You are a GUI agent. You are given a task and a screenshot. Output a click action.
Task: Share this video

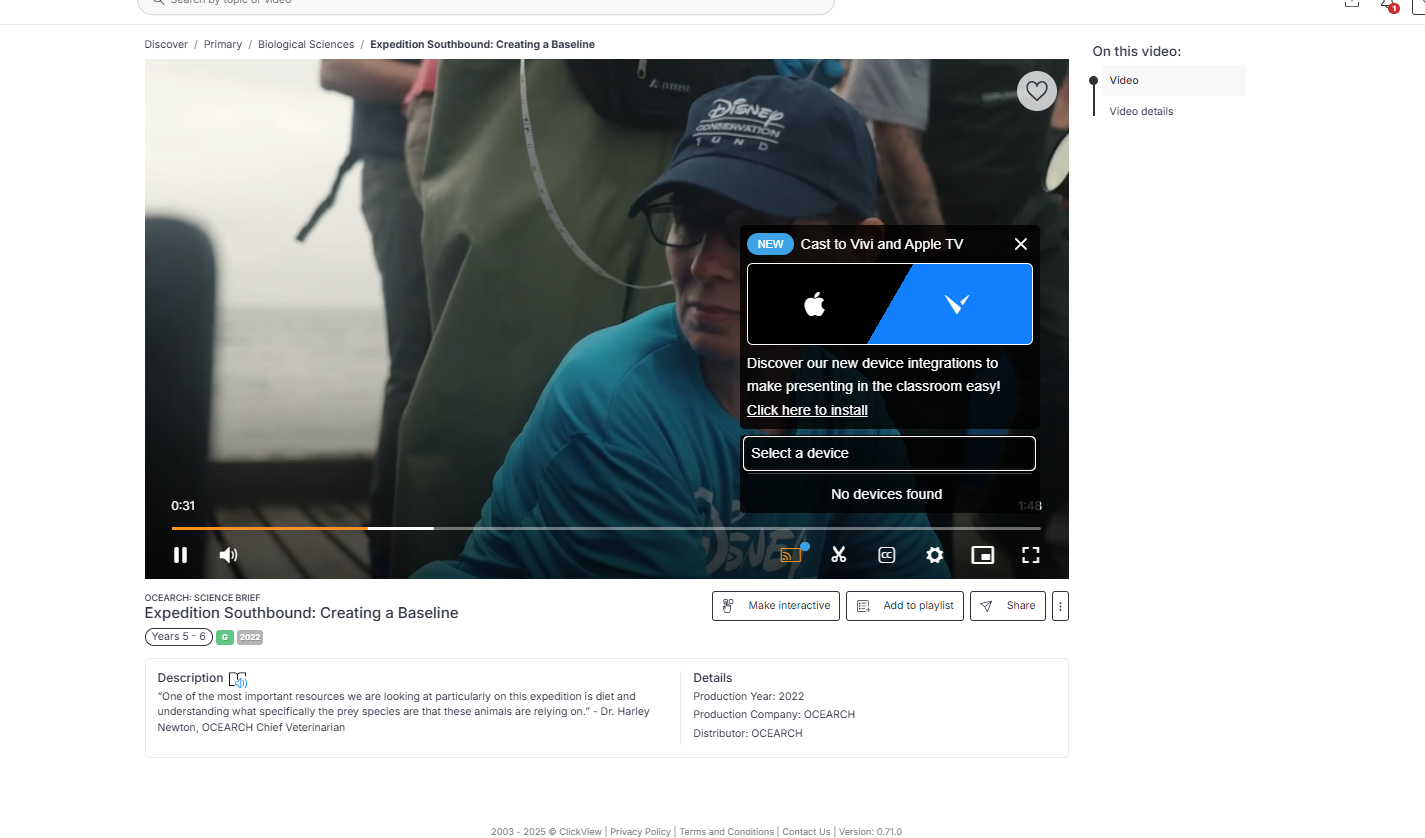1008,606
